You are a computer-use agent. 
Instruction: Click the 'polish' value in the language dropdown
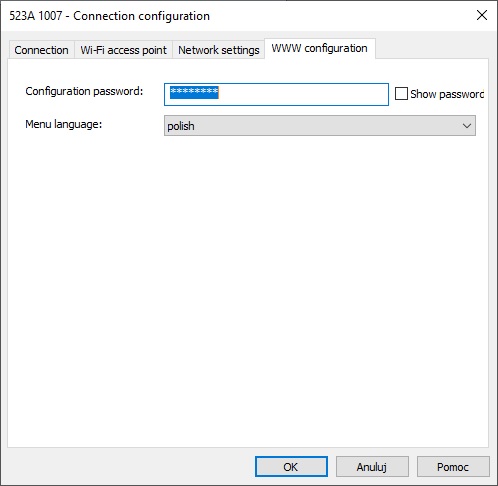click(x=181, y=126)
